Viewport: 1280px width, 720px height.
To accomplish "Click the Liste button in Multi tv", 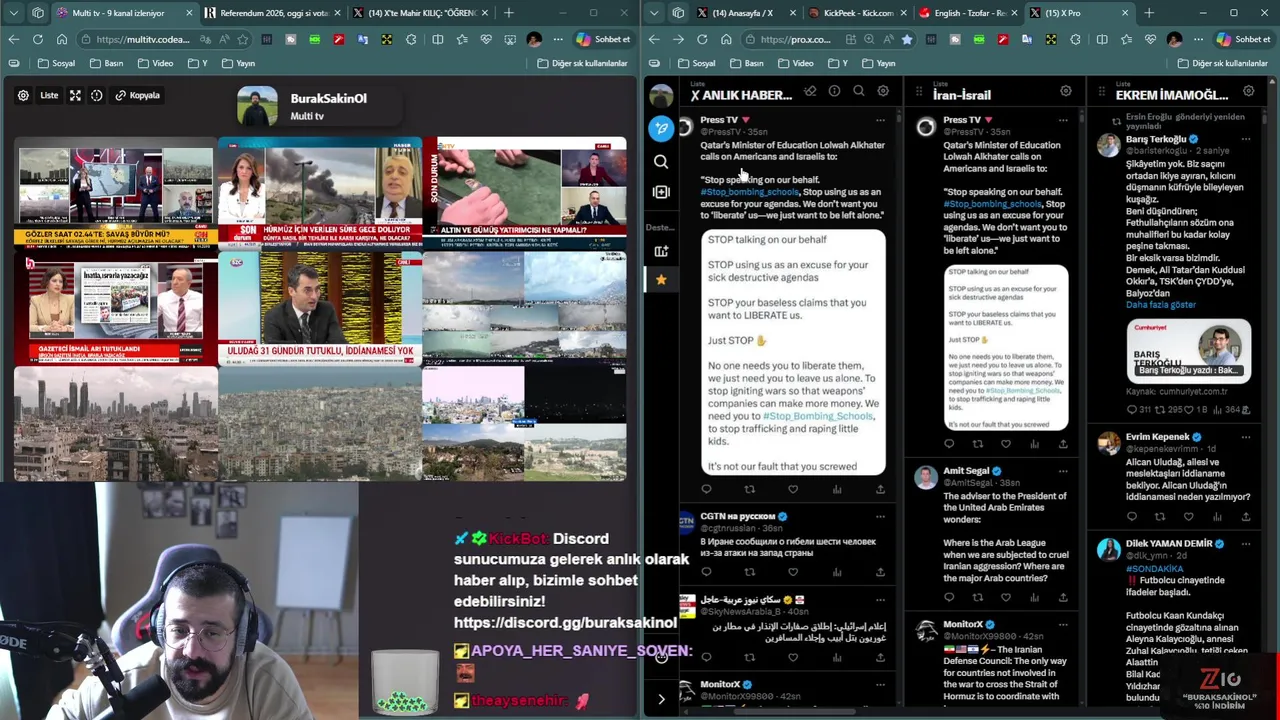I will pos(49,95).
